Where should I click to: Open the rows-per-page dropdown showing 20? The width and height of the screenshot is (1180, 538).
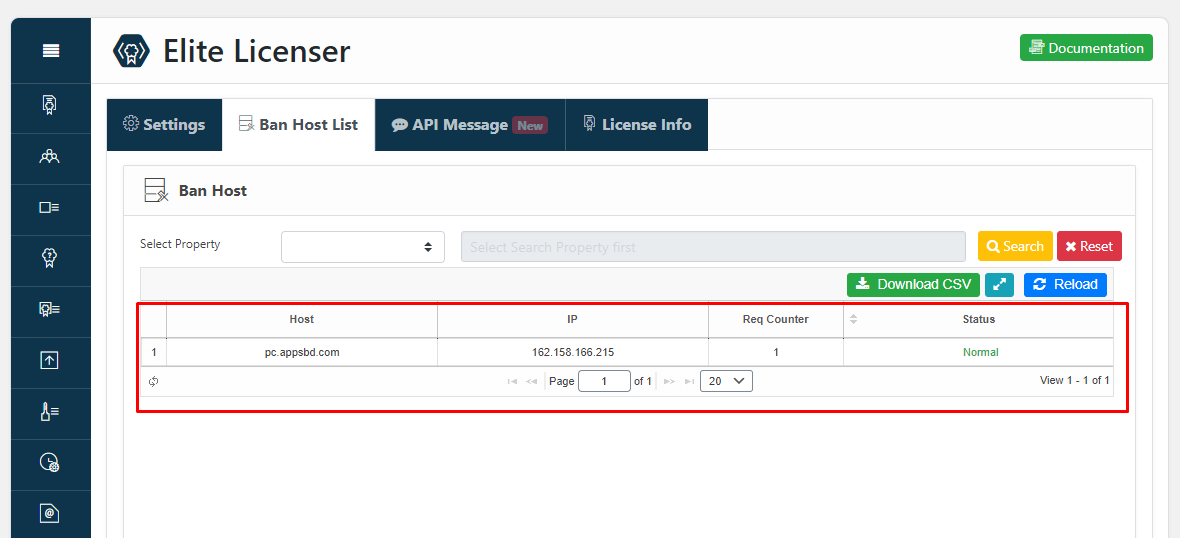(x=726, y=381)
